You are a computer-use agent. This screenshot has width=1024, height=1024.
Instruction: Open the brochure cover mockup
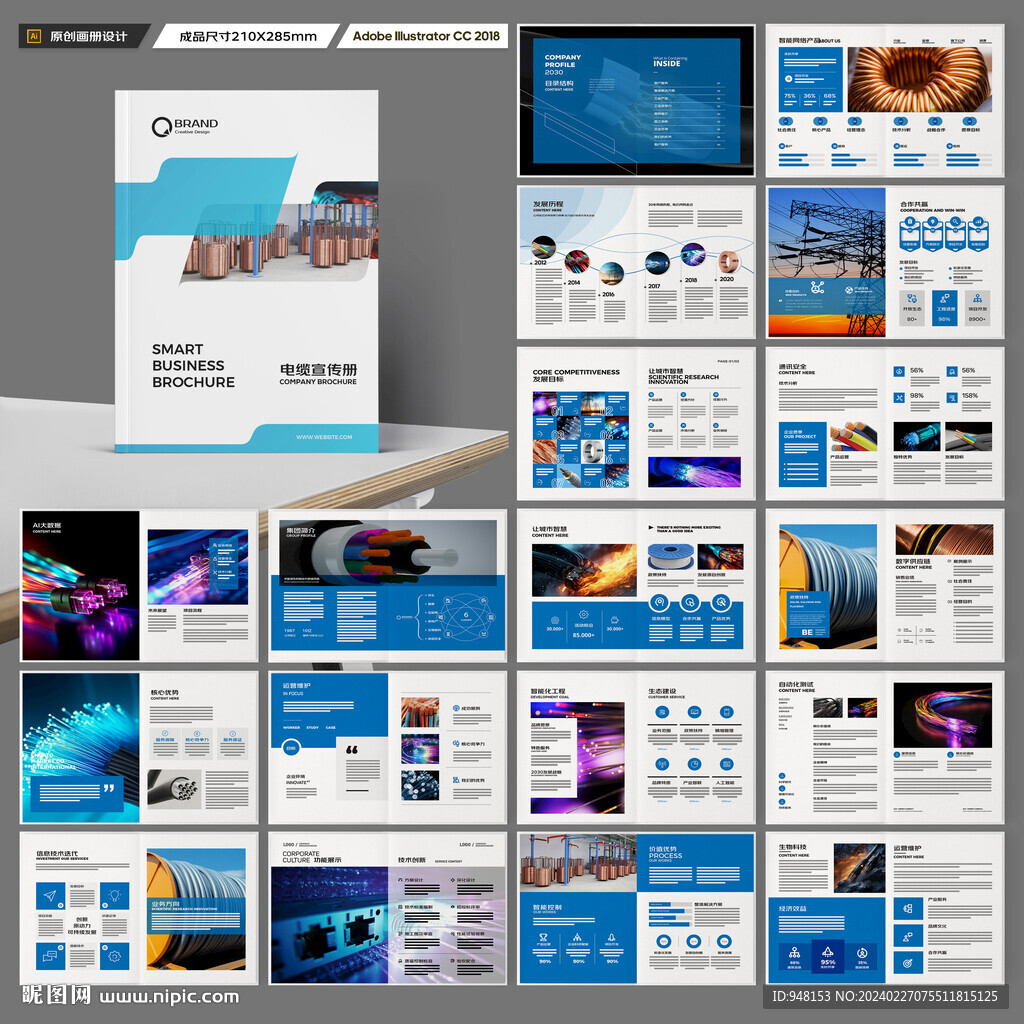[x=247, y=271]
